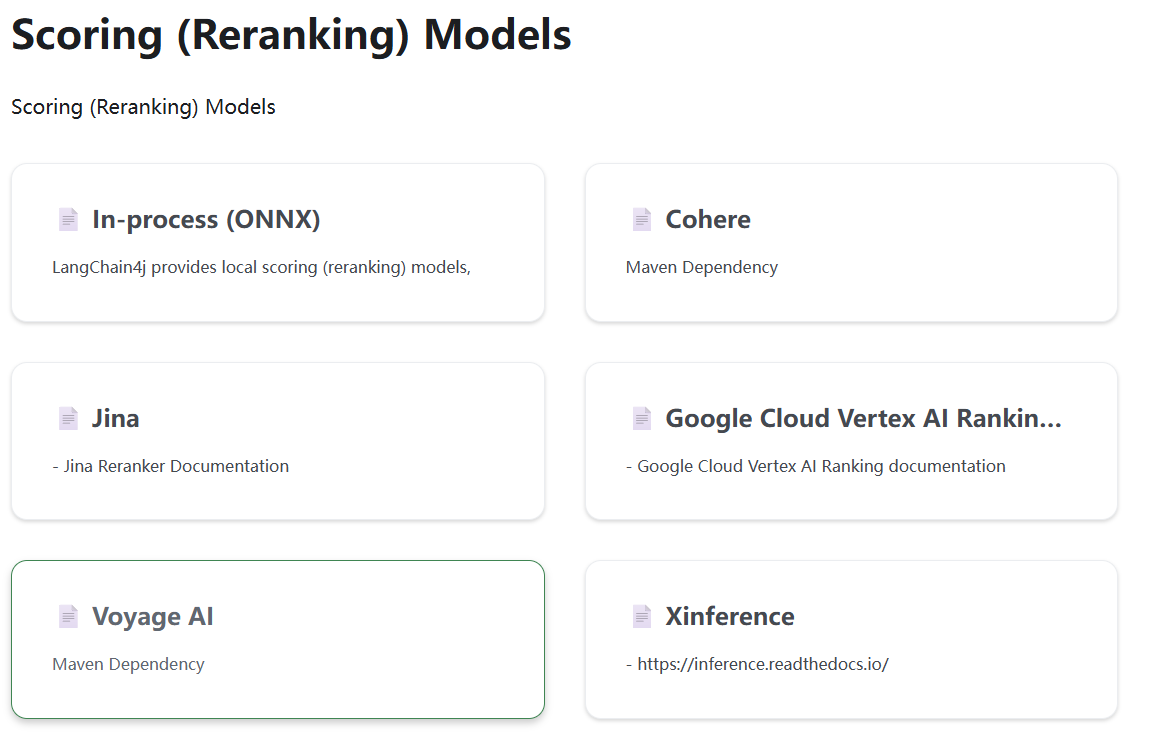Open the Xinference card title

[x=730, y=616]
